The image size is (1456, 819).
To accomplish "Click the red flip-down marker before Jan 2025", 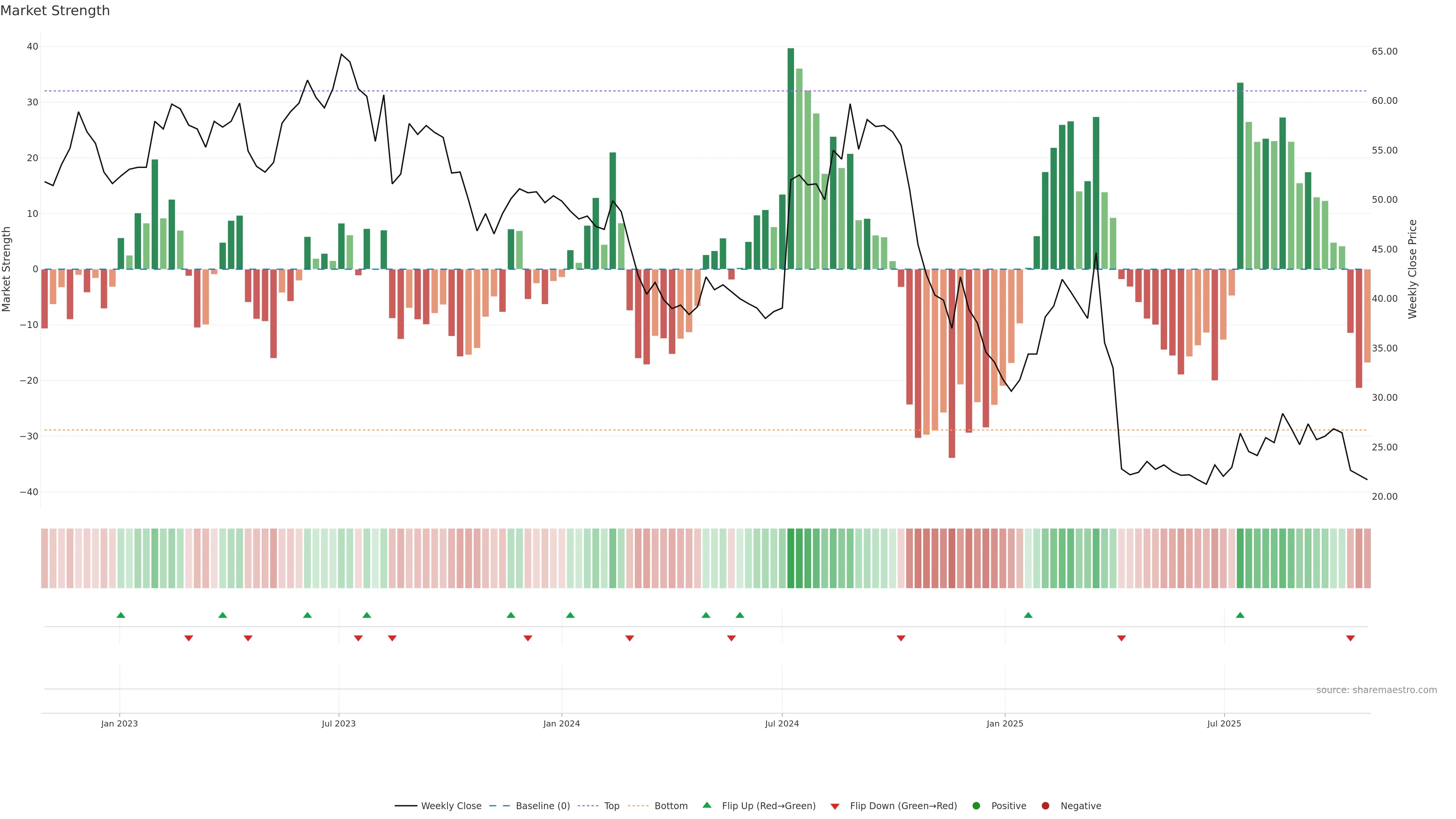I will (901, 638).
